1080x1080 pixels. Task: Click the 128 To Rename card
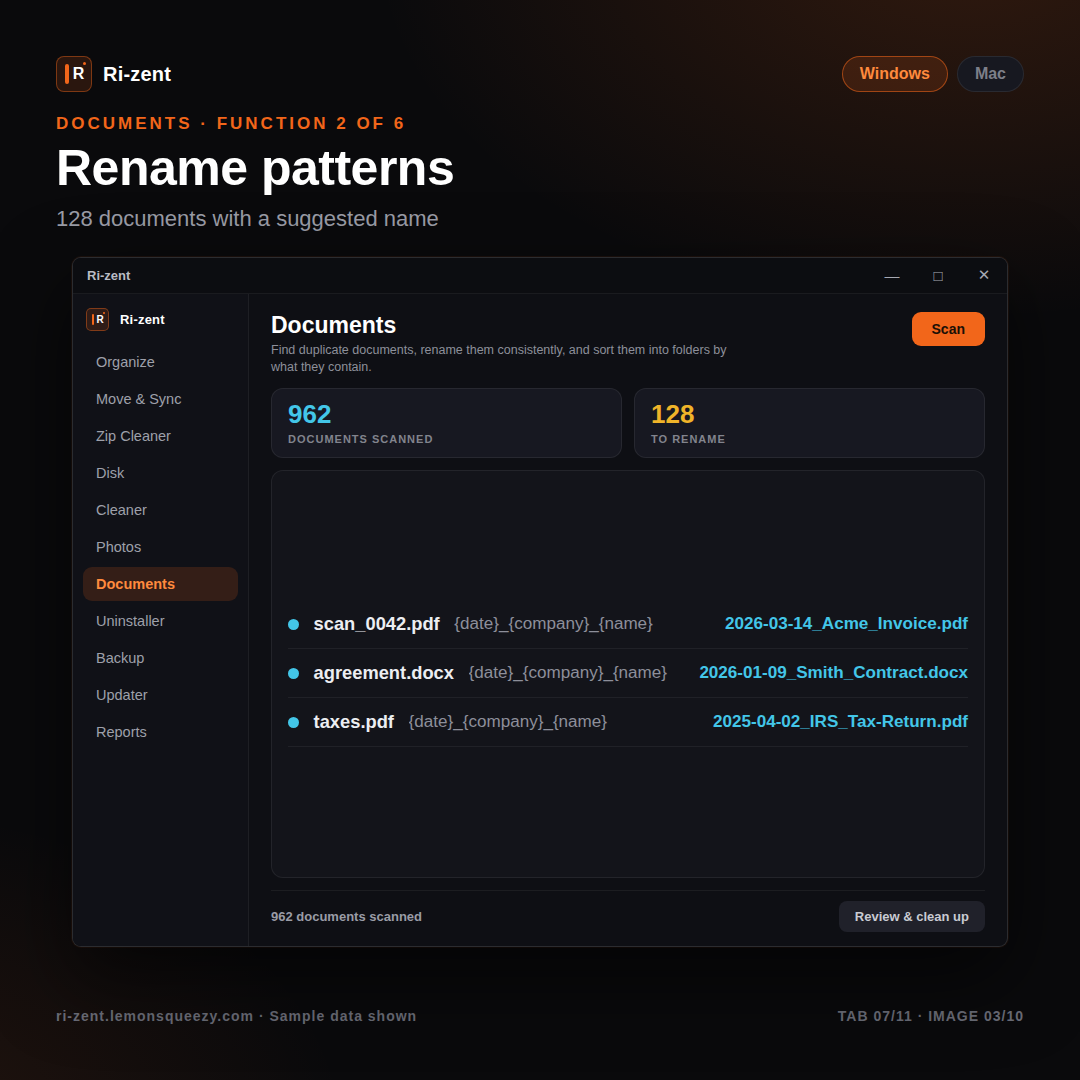pos(809,423)
